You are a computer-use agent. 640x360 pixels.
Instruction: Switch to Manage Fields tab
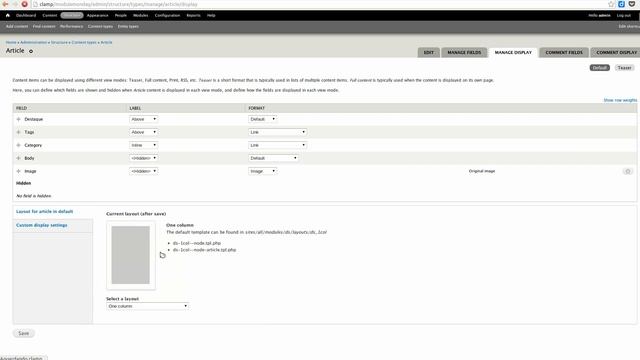click(464, 52)
